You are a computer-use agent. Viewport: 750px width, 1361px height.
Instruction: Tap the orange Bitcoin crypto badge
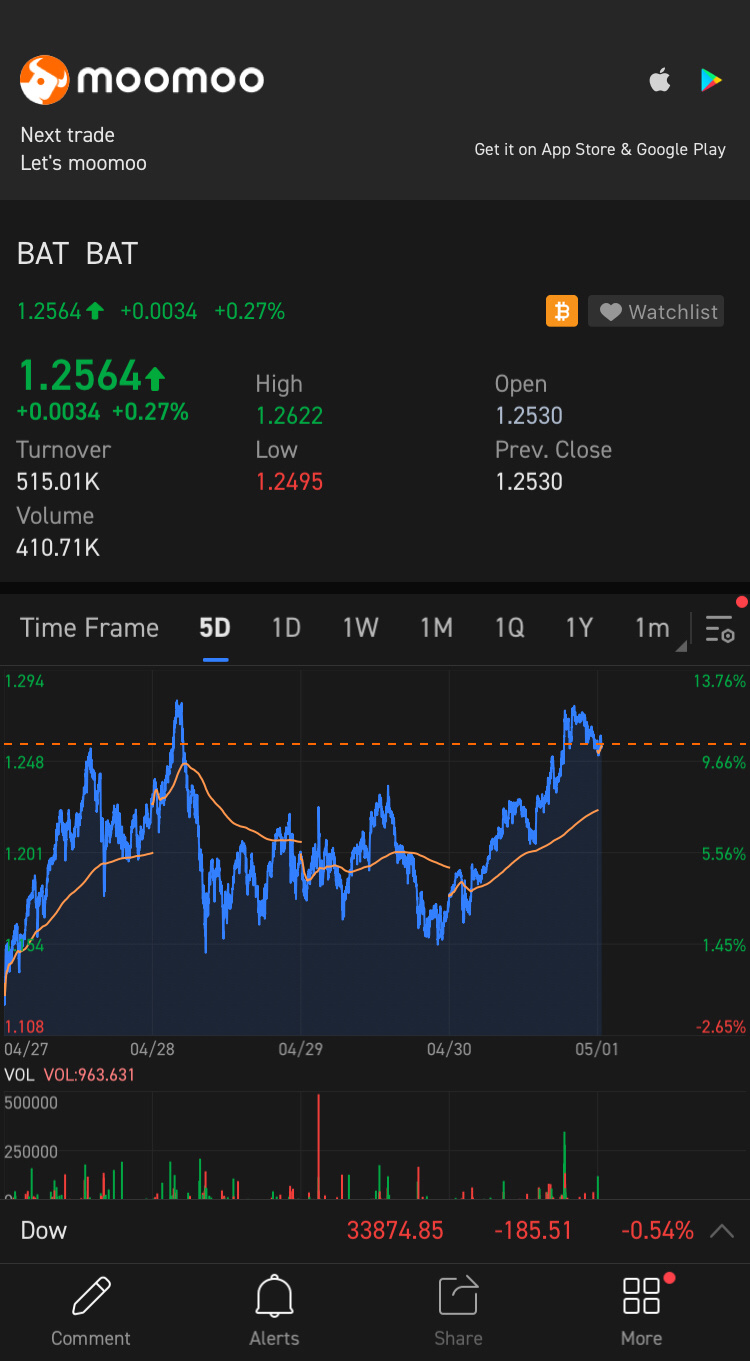click(562, 311)
